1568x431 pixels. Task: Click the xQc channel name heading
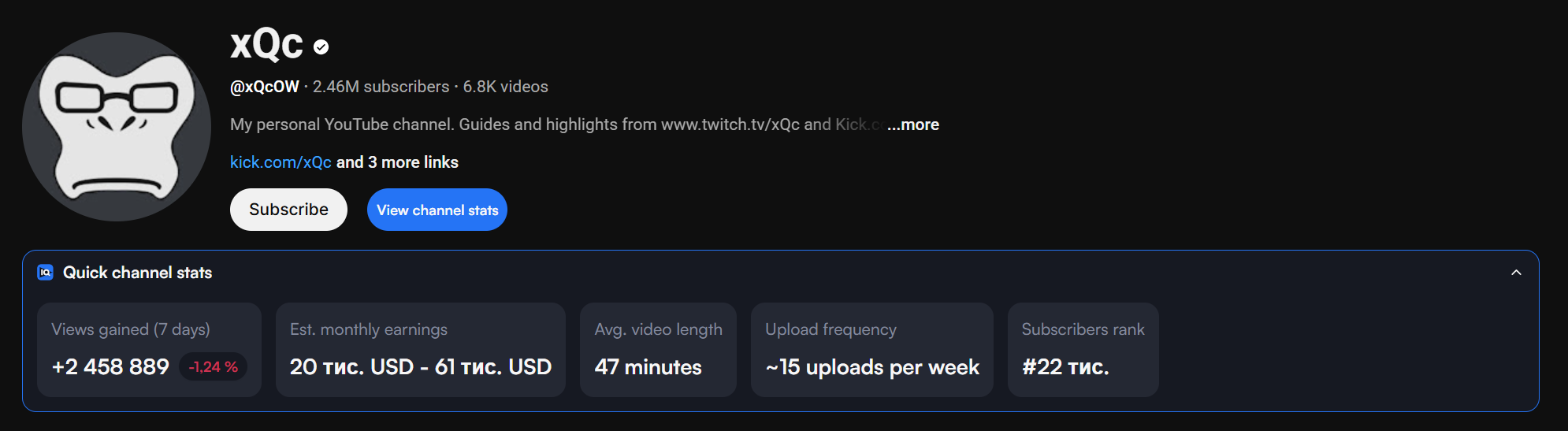pos(266,44)
